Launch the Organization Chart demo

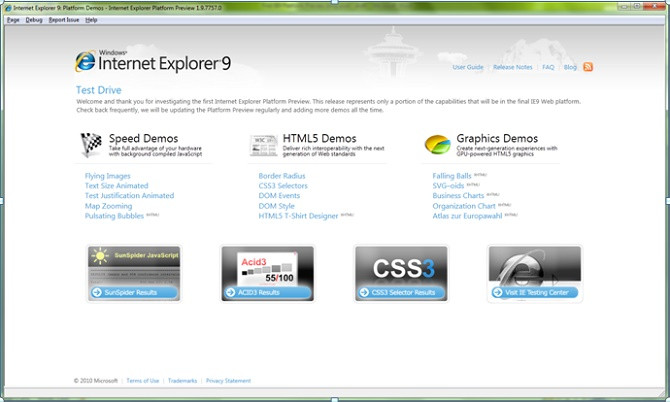tap(464, 206)
